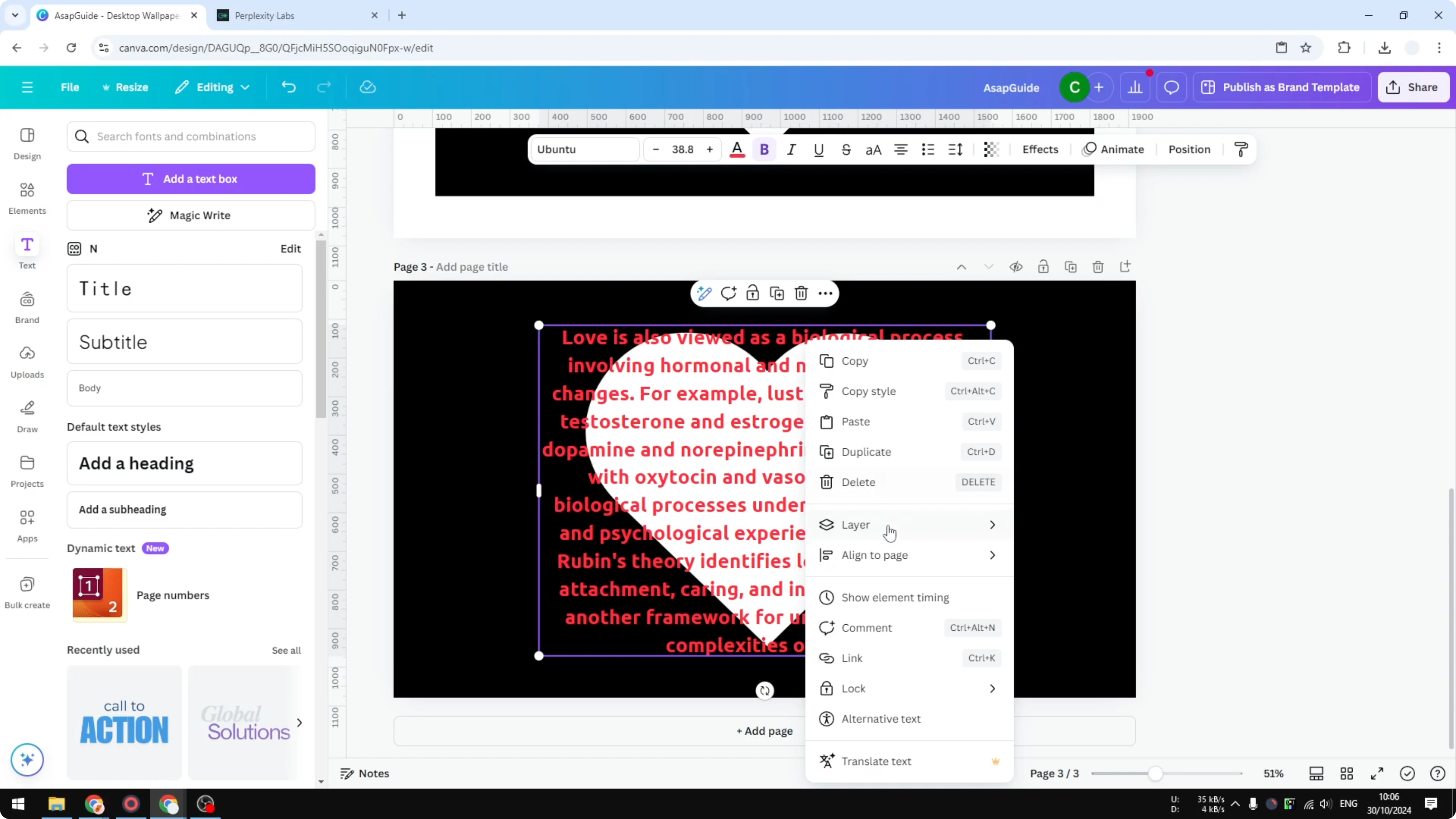Open the Elements panel
The image size is (1456, 819).
tap(27, 198)
